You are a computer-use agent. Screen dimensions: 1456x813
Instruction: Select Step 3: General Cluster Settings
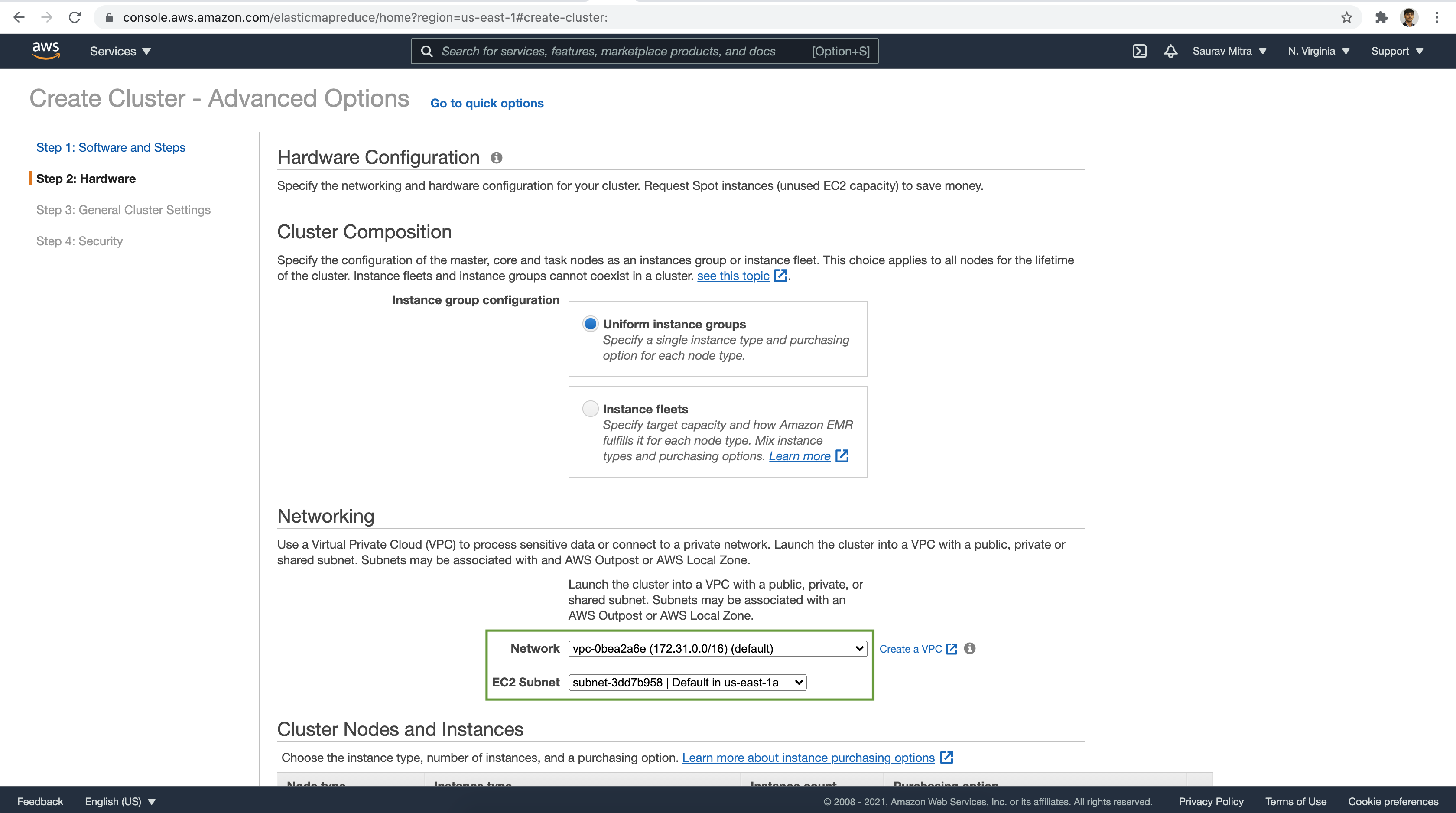point(124,210)
